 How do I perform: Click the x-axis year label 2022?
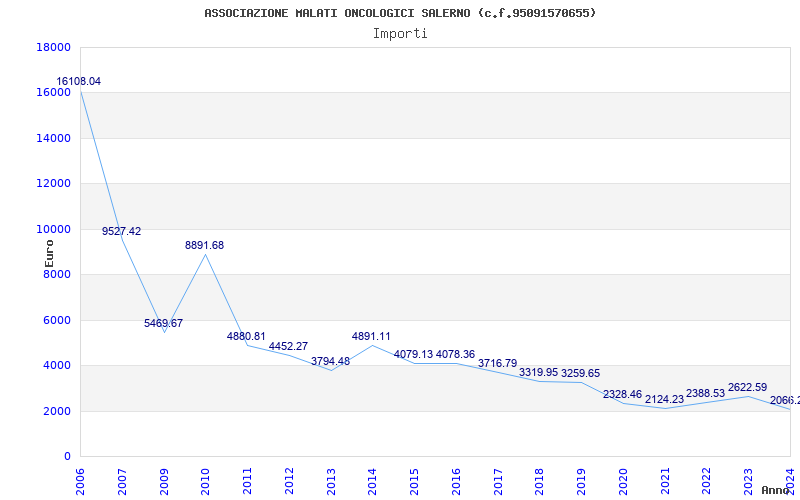(x=707, y=482)
